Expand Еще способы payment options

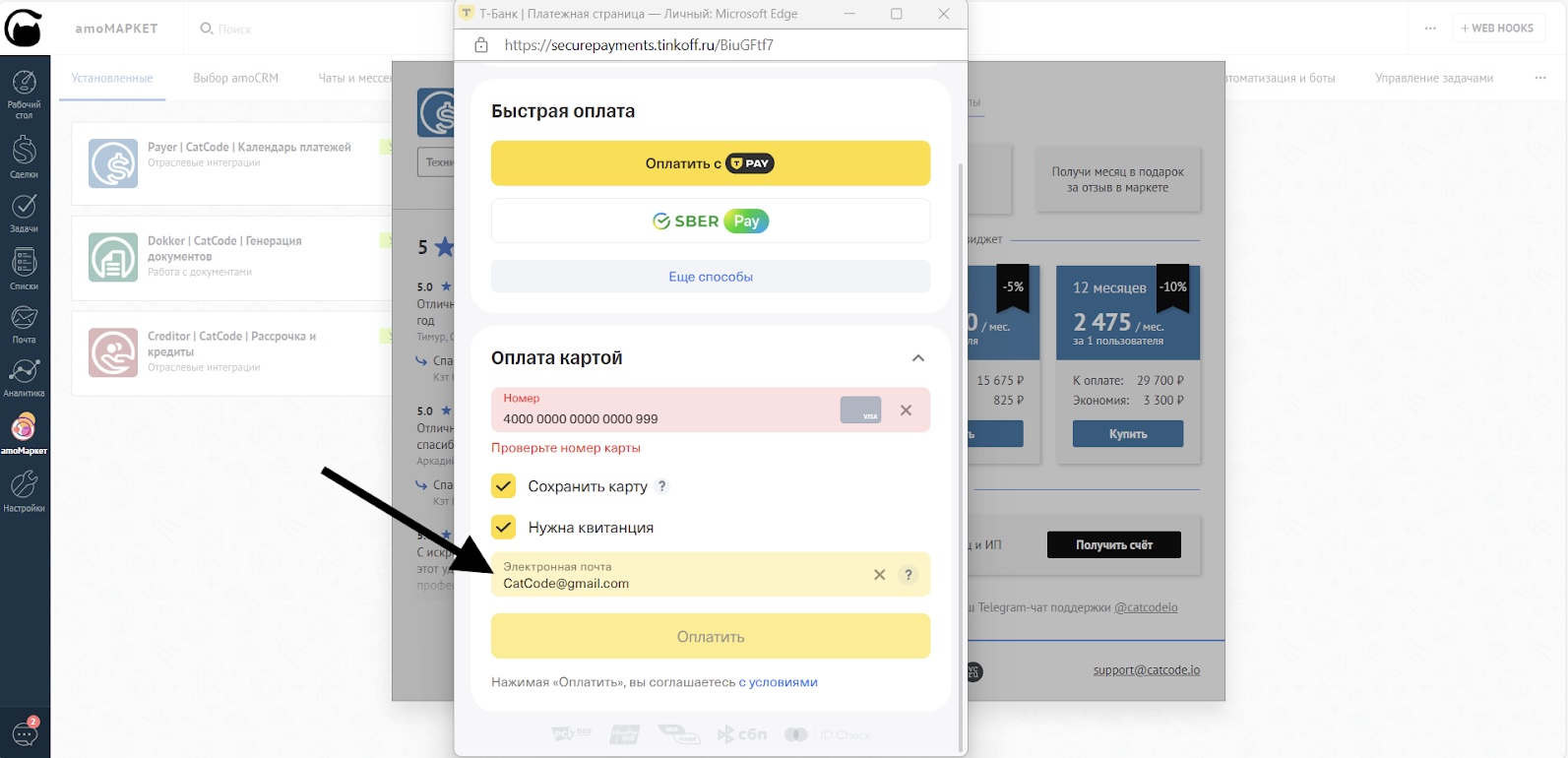(x=711, y=277)
